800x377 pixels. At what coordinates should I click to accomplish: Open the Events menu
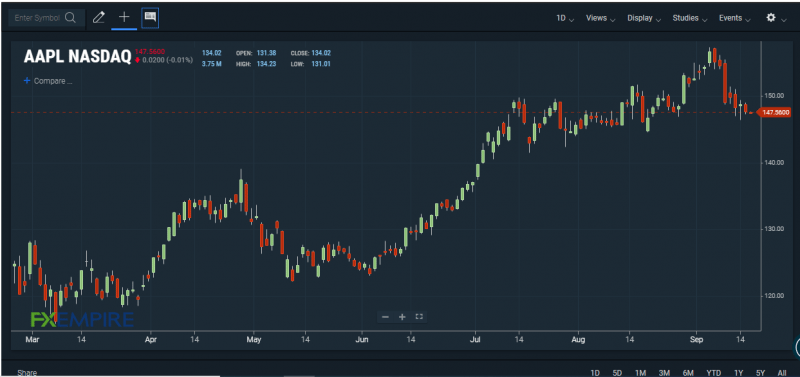point(735,18)
